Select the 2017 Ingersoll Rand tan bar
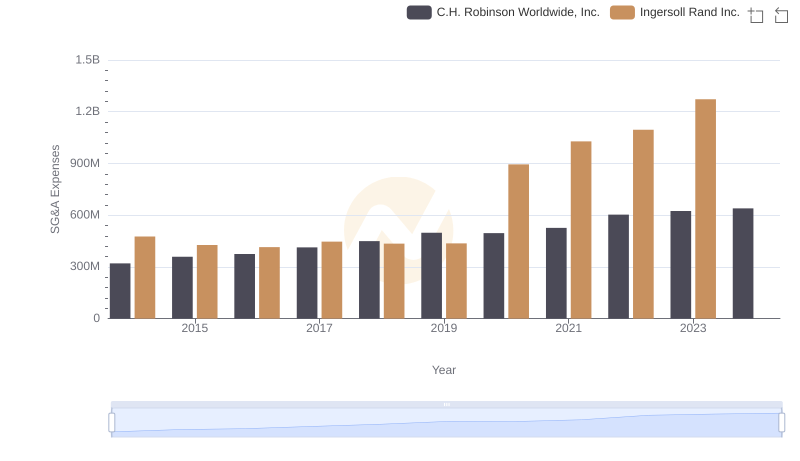The width and height of the screenshot is (800, 461). click(332, 280)
